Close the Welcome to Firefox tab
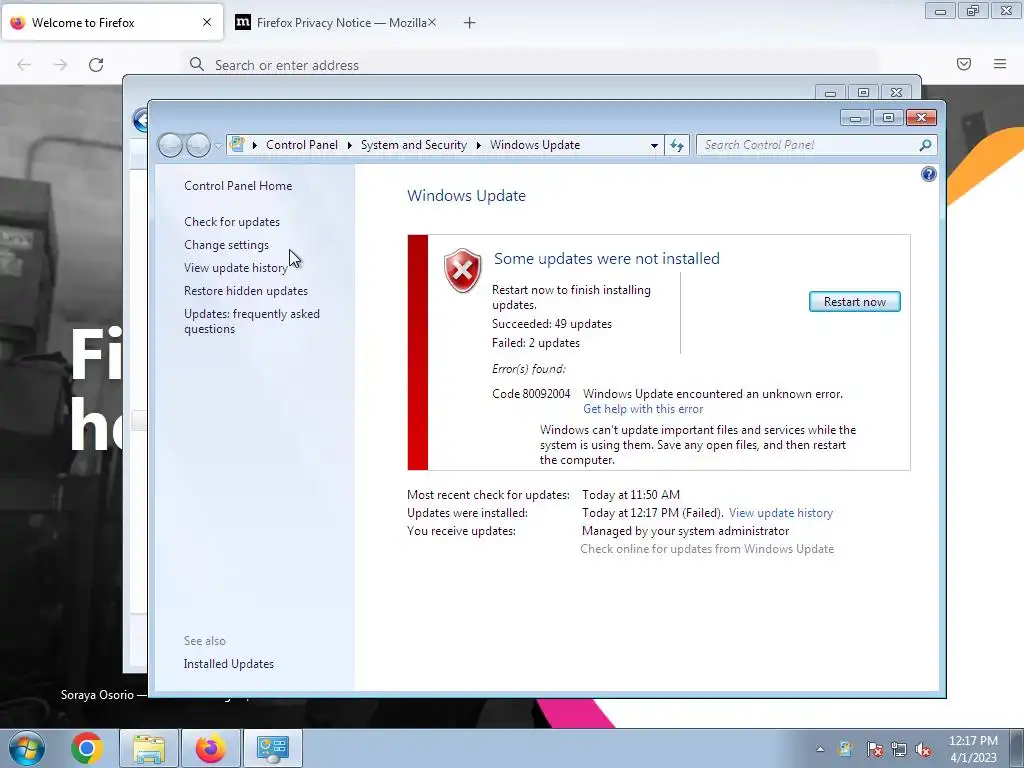Screen dimensions: 1024x768 [207, 22]
